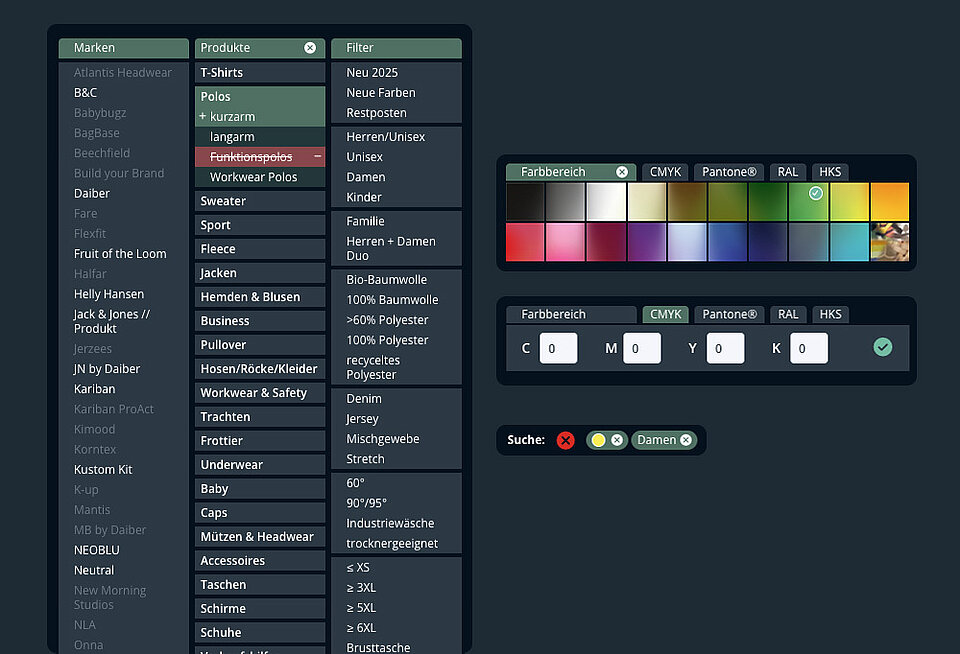Screen dimensions: 960x654
Task: Click the plus icon beside kurzarm
Action: click(x=203, y=117)
